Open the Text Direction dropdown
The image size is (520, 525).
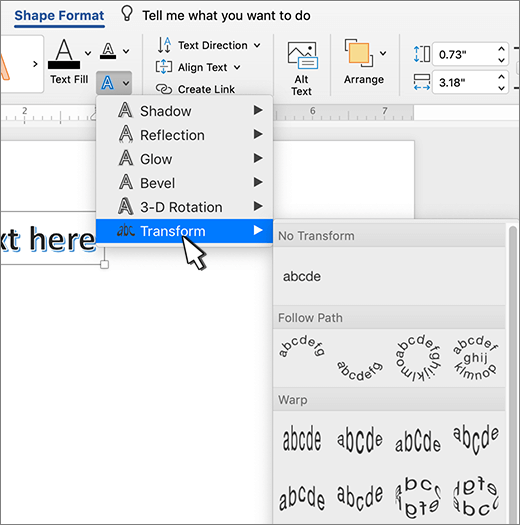pos(209,45)
